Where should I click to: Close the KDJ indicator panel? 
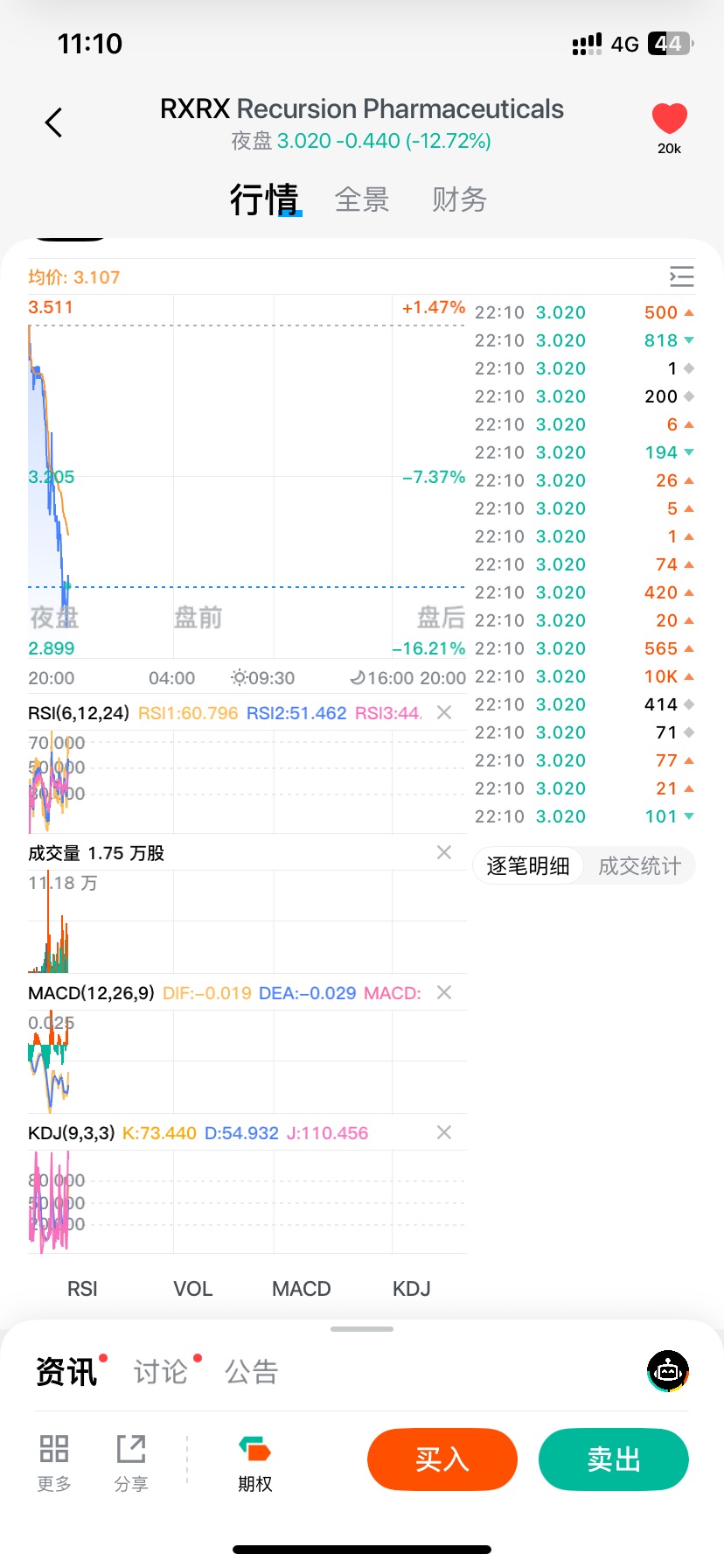point(444,1132)
